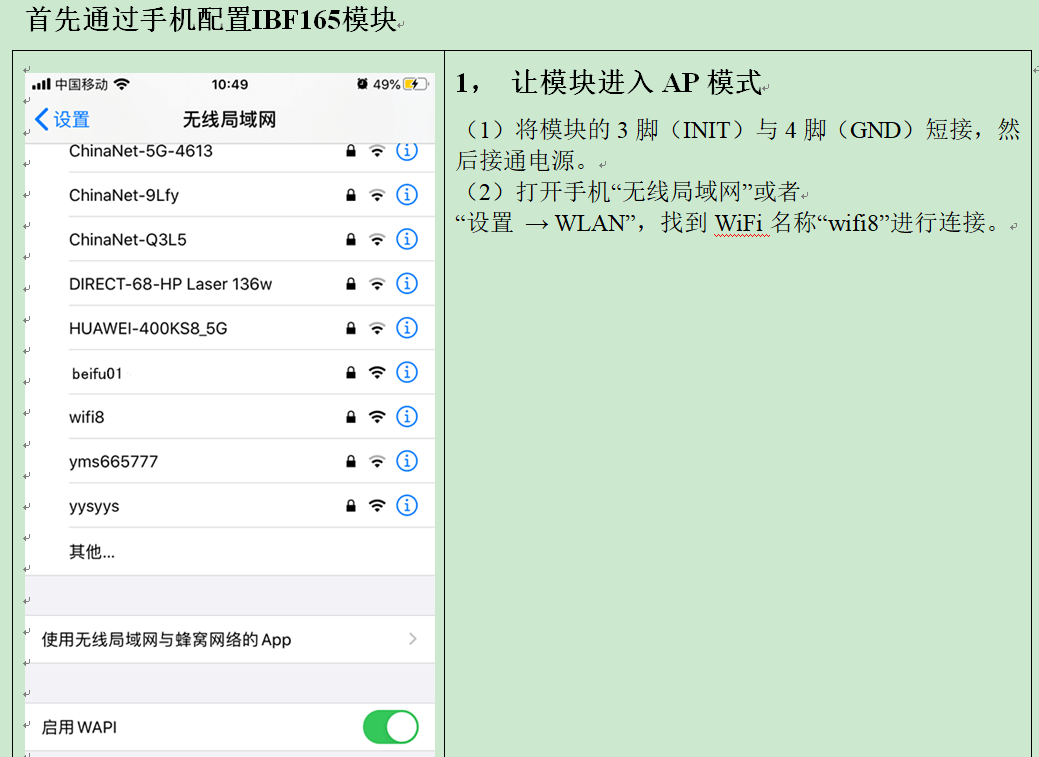The image size is (1039, 757).
Task: Click Wi-Fi signal icon for DIRECT-68-HP Laser
Action: pyautogui.click(x=377, y=284)
